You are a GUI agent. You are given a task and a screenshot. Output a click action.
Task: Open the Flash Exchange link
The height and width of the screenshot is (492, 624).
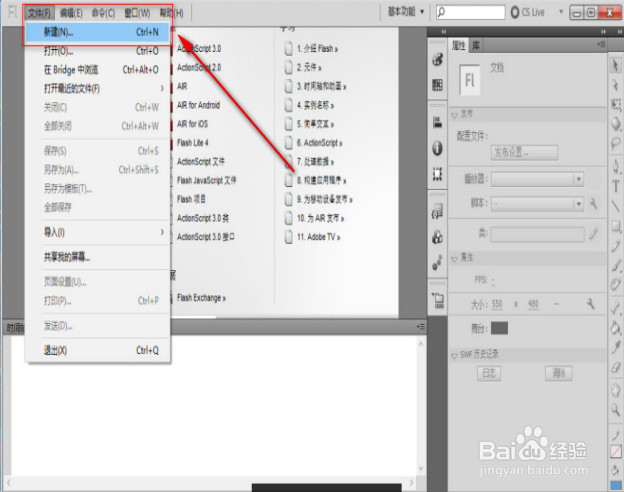point(201,298)
